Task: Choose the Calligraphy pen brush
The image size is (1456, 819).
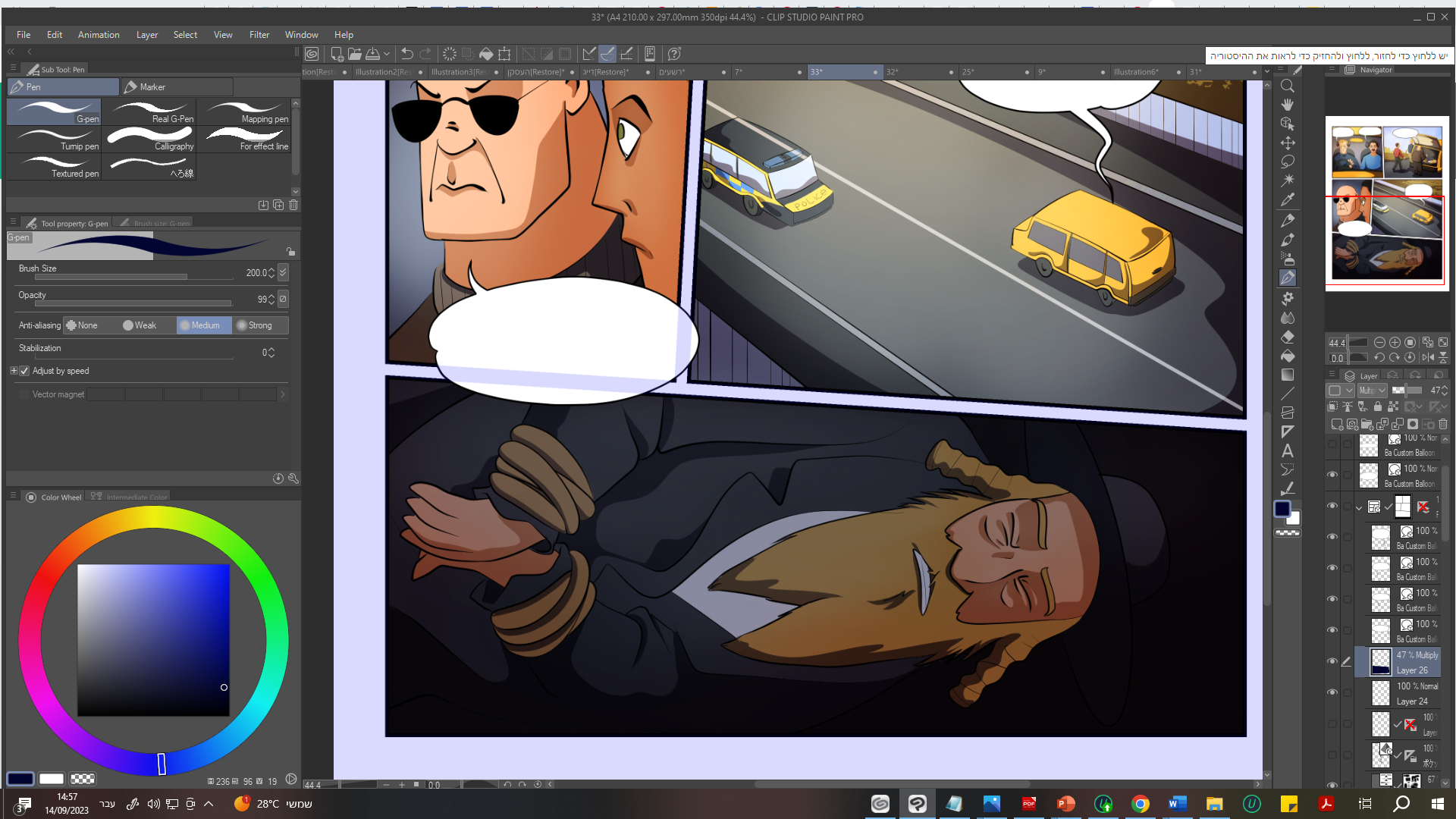Action: [x=150, y=140]
